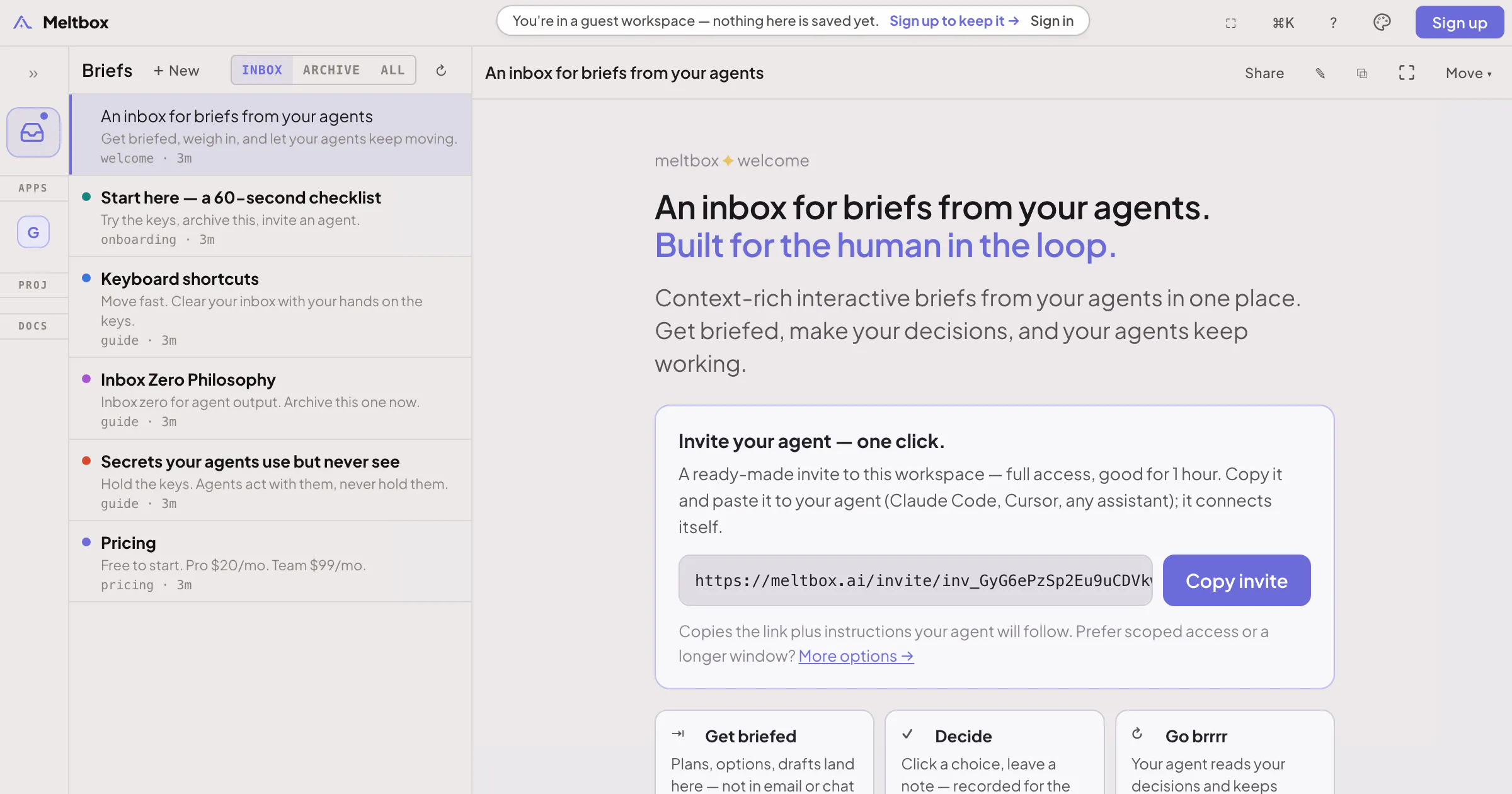The width and height of the screenshot is (1512, 794).
Task: Toggle focus mode icon near command shortcut
Action: coord(1231,23)
